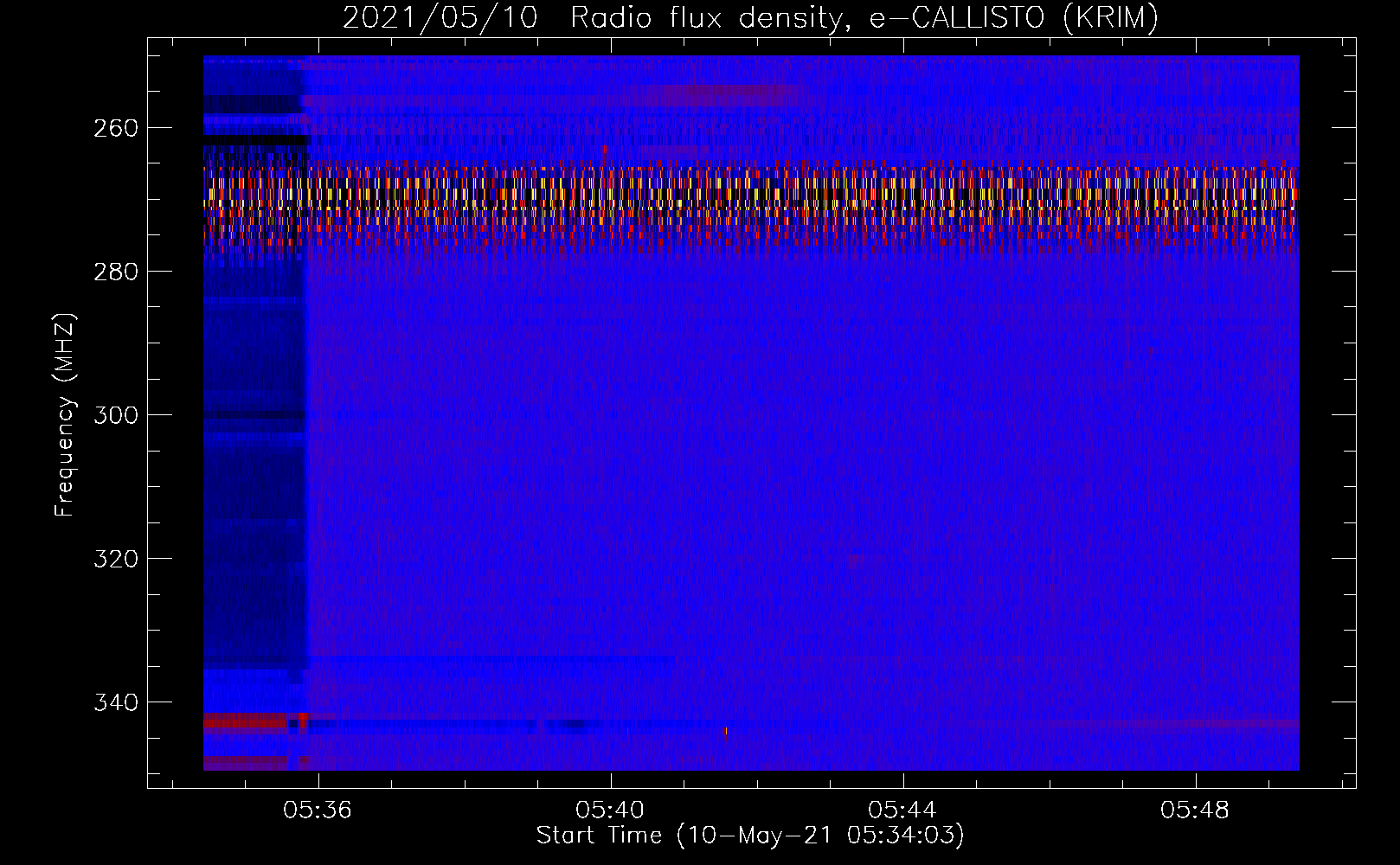Click the 05:36 time tick label
1400x865 pixels.
[x=318, y=811]
